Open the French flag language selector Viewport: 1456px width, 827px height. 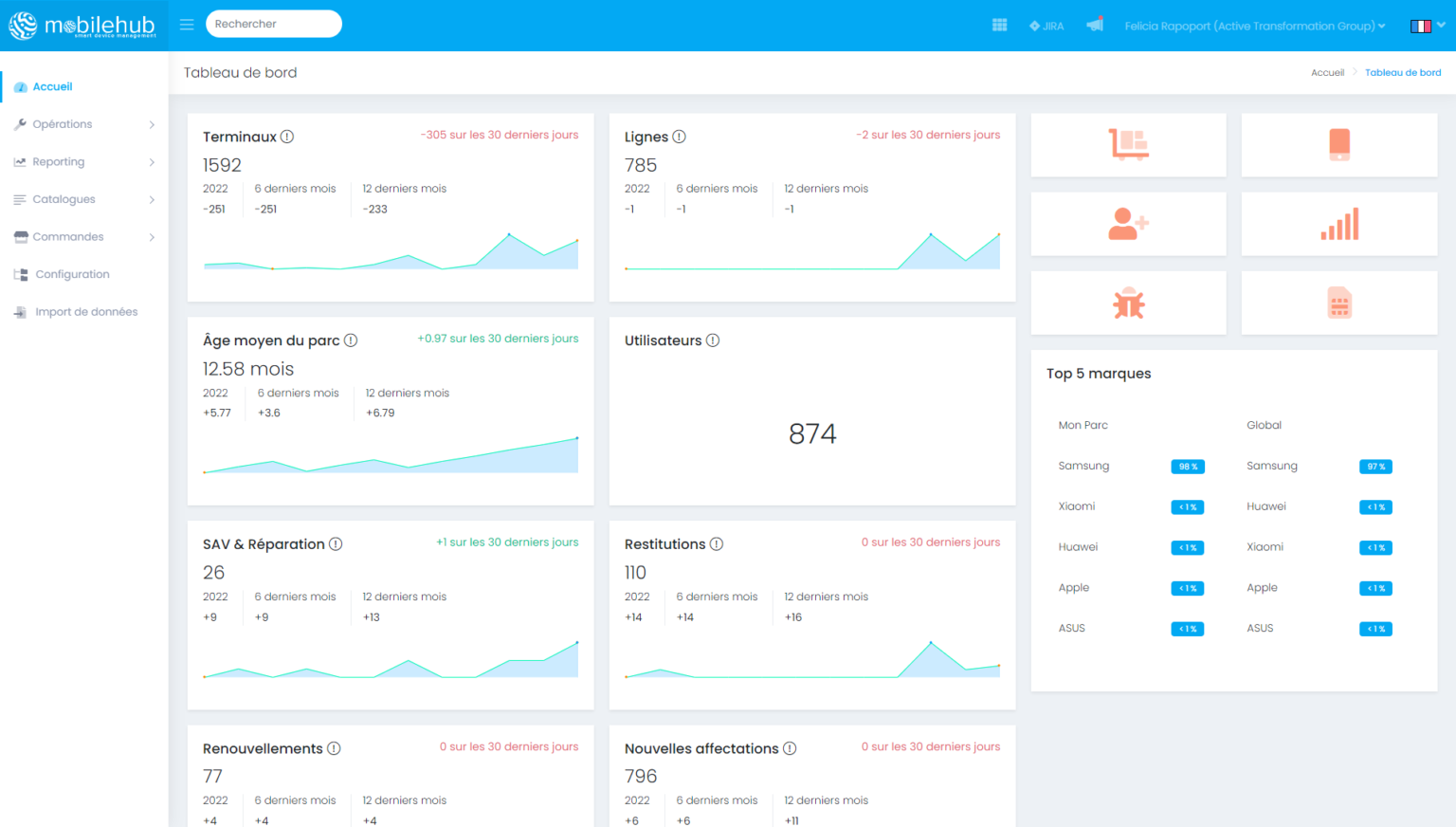1427,26
